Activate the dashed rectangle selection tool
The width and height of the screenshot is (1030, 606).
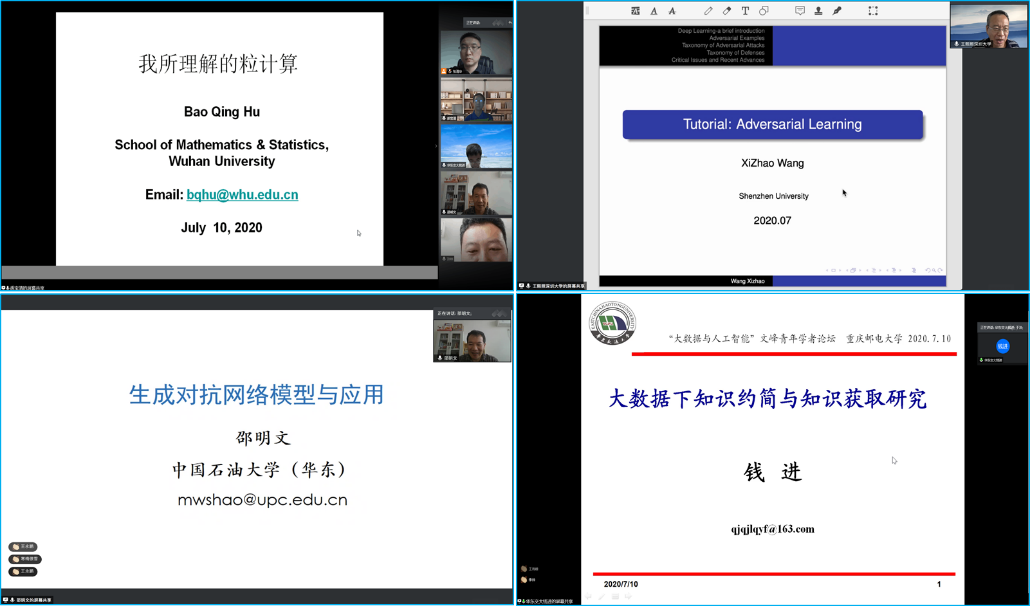pyautogui.click(x=873, y=11)
